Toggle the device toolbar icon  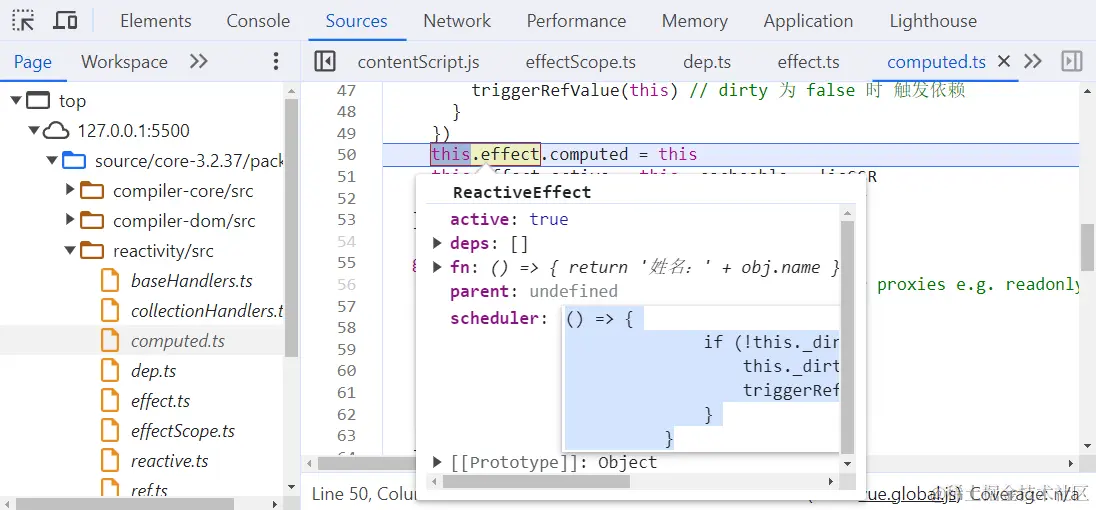pos(65,21)
